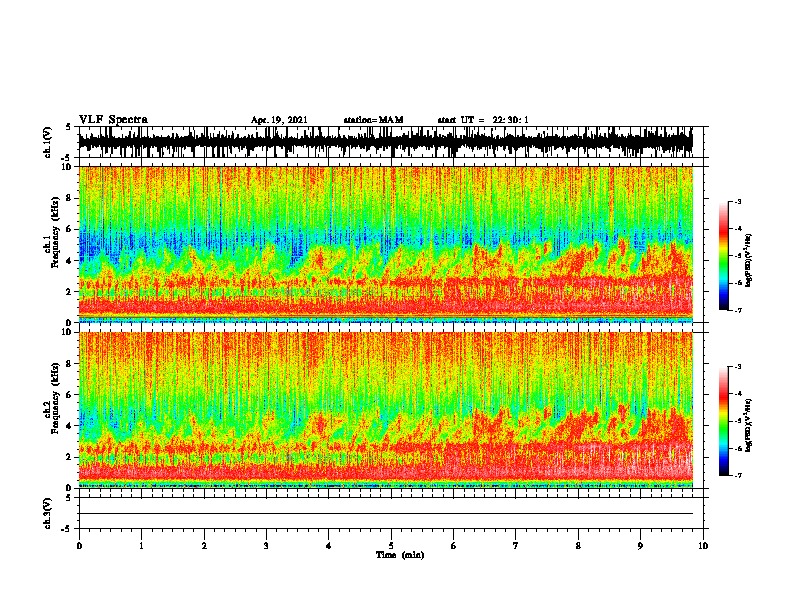Viewport: 792px width, 612px height.
Task: Click the ch.1 voltage waveform trace
Action: pyautogui.click(x=385, y=142)
